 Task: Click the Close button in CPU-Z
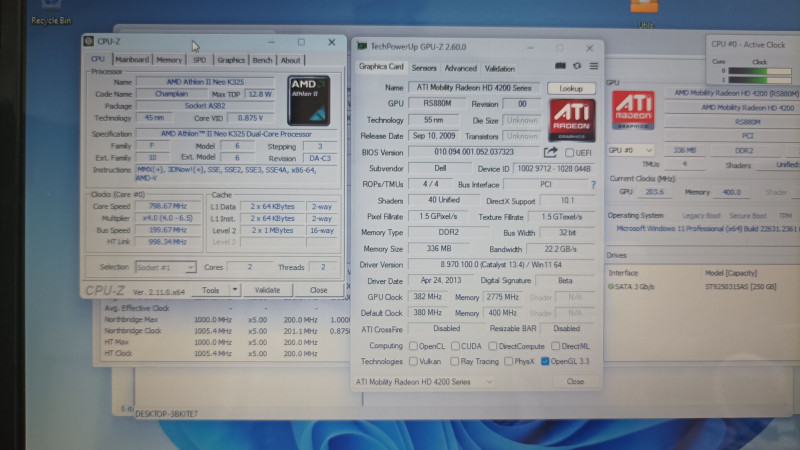(318, 290)
